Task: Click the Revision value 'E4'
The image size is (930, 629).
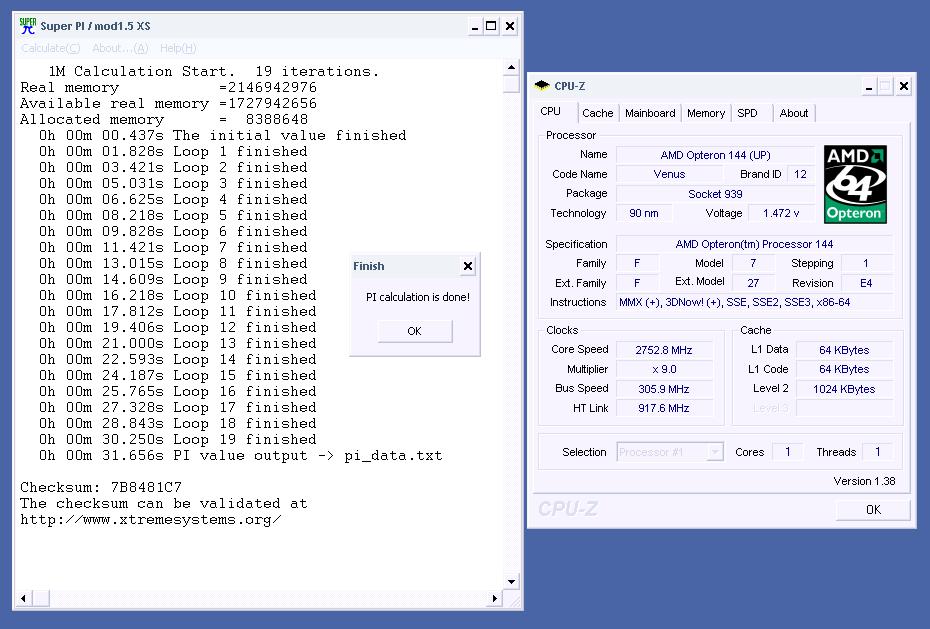Action: point(866,283)
